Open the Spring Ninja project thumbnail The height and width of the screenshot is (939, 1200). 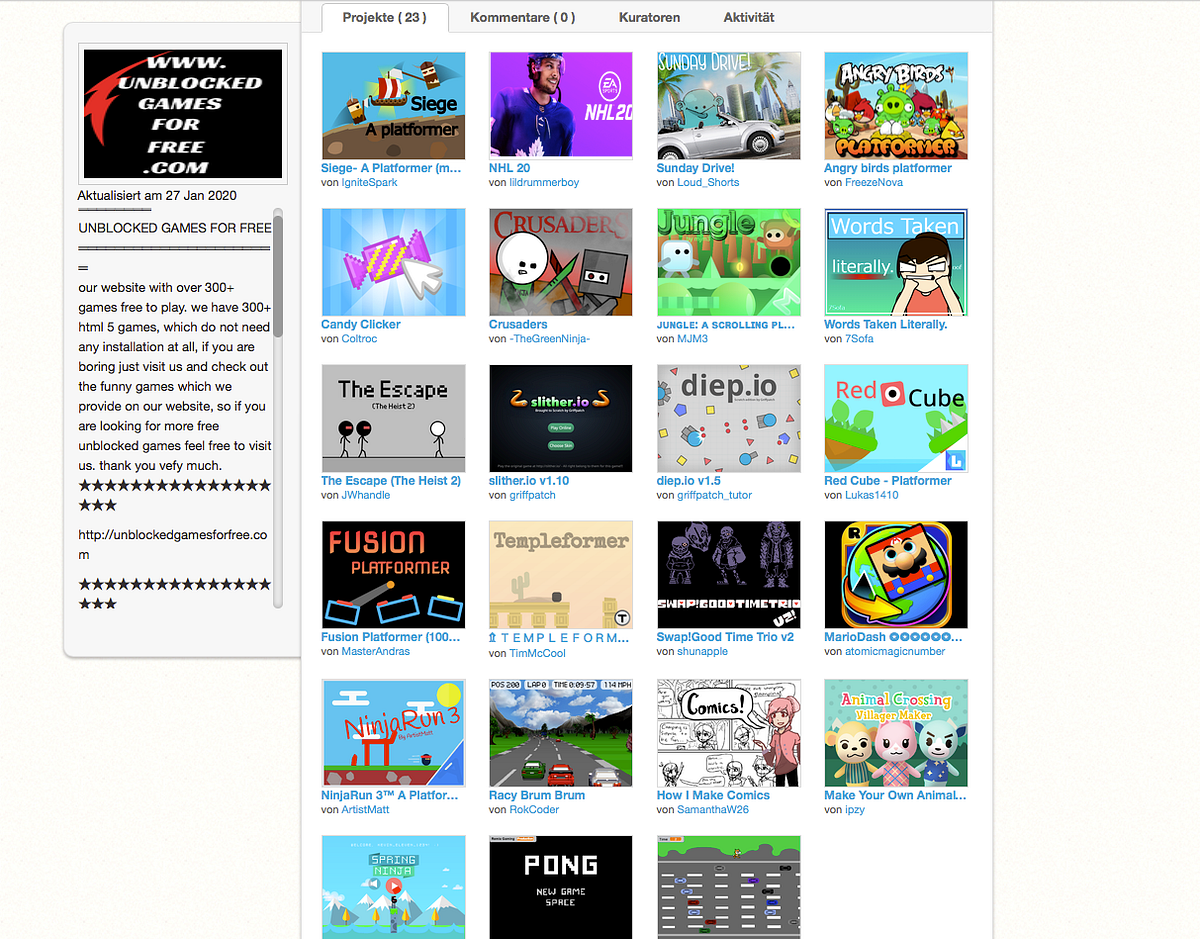[393, 887]
